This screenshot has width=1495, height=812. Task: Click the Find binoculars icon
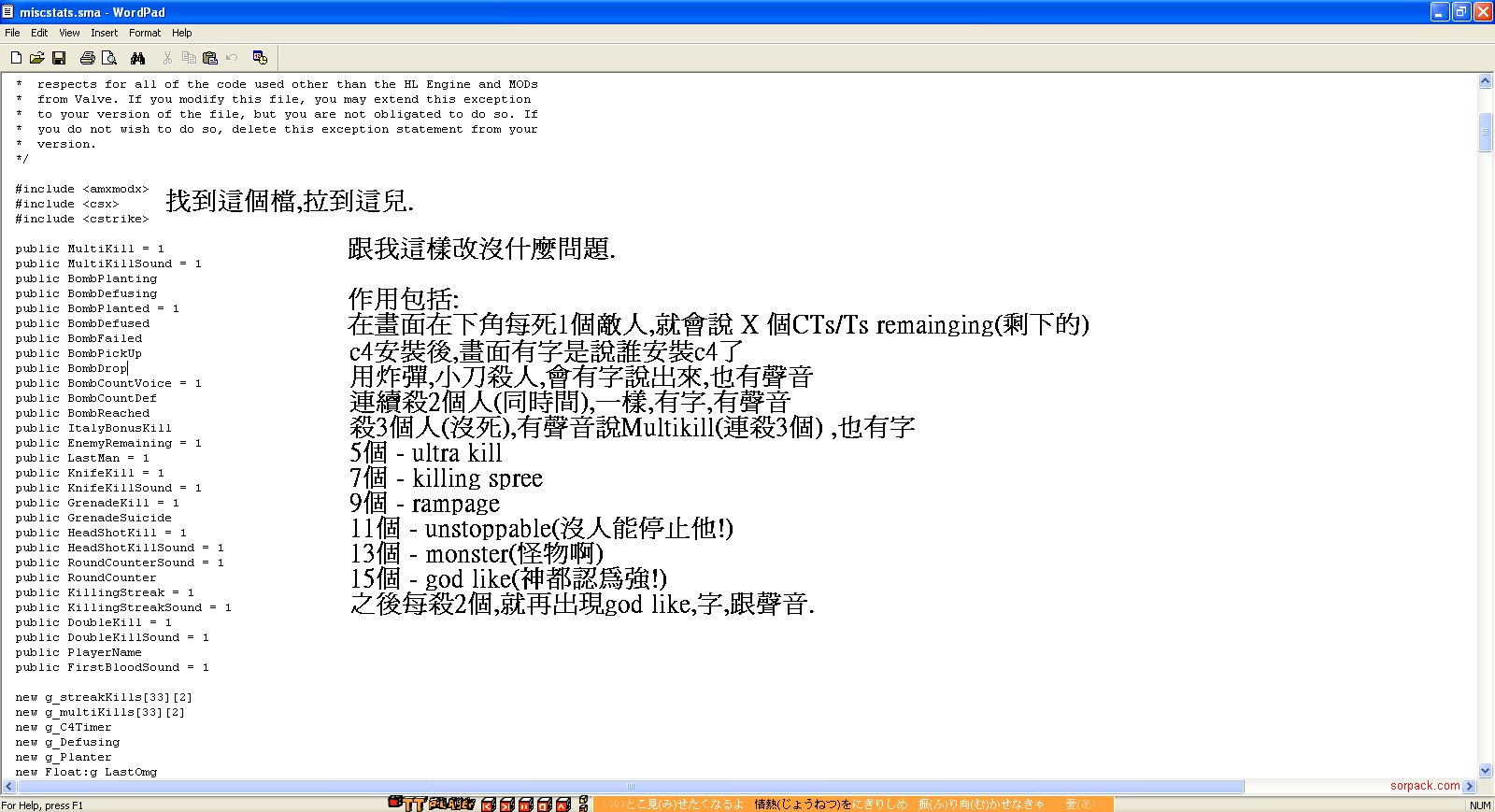(138, 58)
